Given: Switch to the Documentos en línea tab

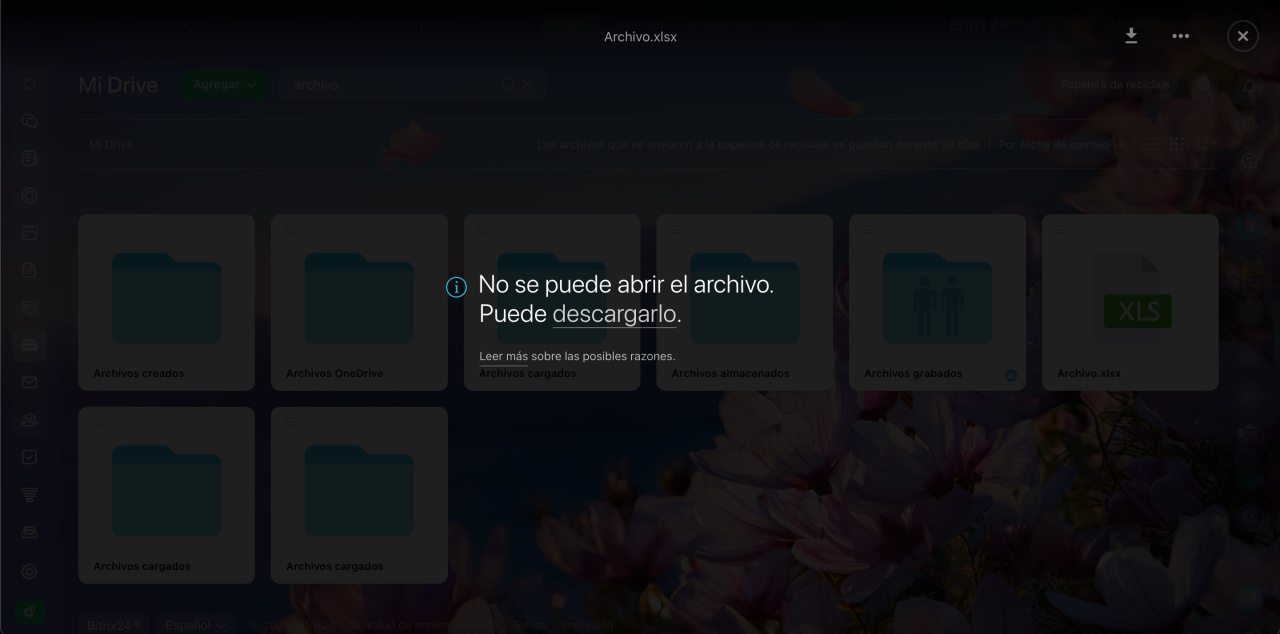Looking at the screenshot, I should pos(390,25).
